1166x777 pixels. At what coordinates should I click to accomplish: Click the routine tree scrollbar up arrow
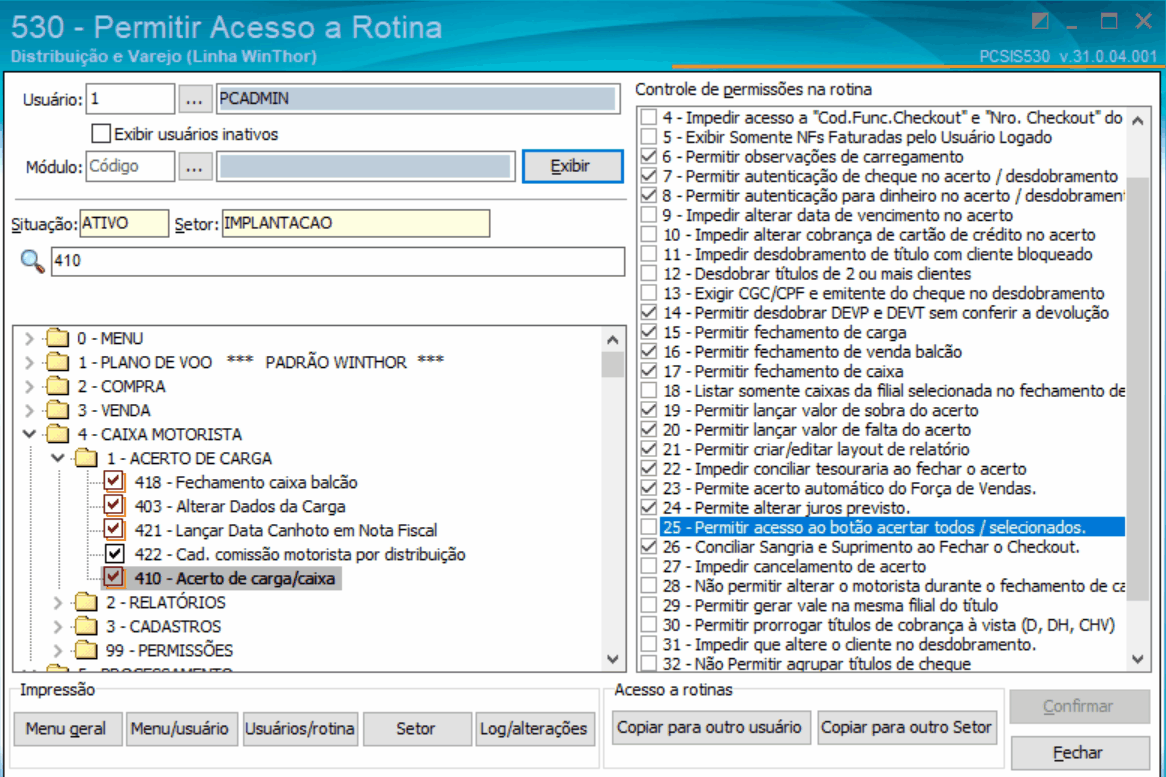(x=613, y=340)
